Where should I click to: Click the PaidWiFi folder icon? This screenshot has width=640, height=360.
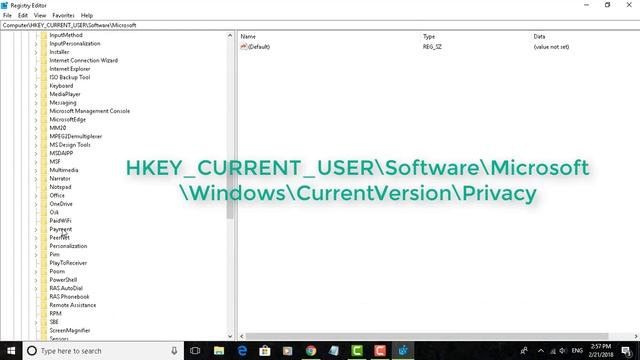(x=44, y=220)
